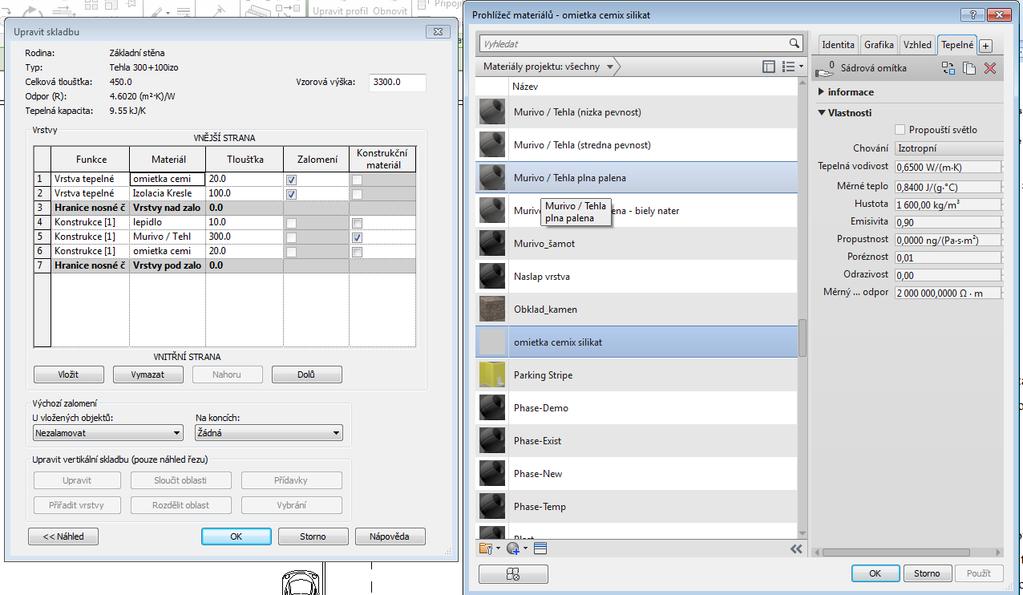
Task: Open the U vložených objektů dropdown
Action: click(x=108, y=433)
